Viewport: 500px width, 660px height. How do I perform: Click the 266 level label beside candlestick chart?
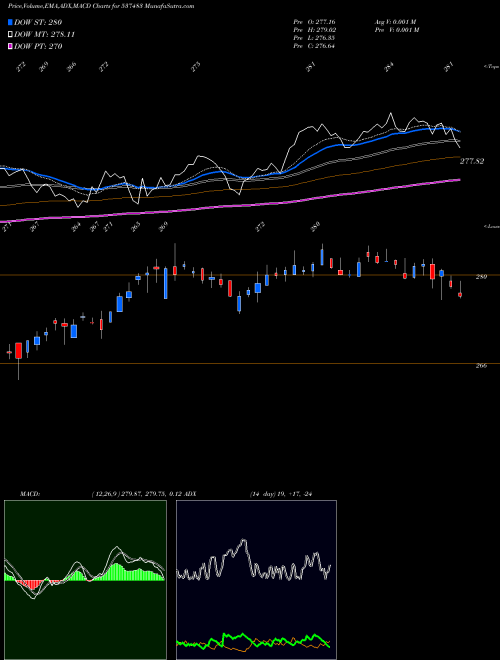click(481, 365)
